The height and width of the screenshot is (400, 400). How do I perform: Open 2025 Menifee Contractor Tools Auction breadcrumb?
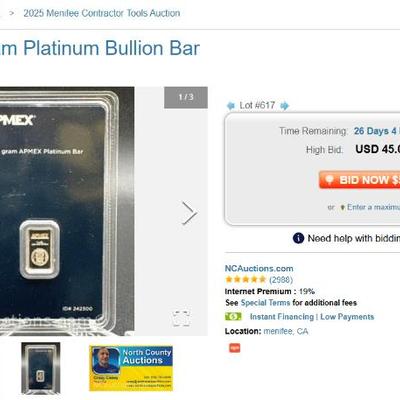coord(102,13)
